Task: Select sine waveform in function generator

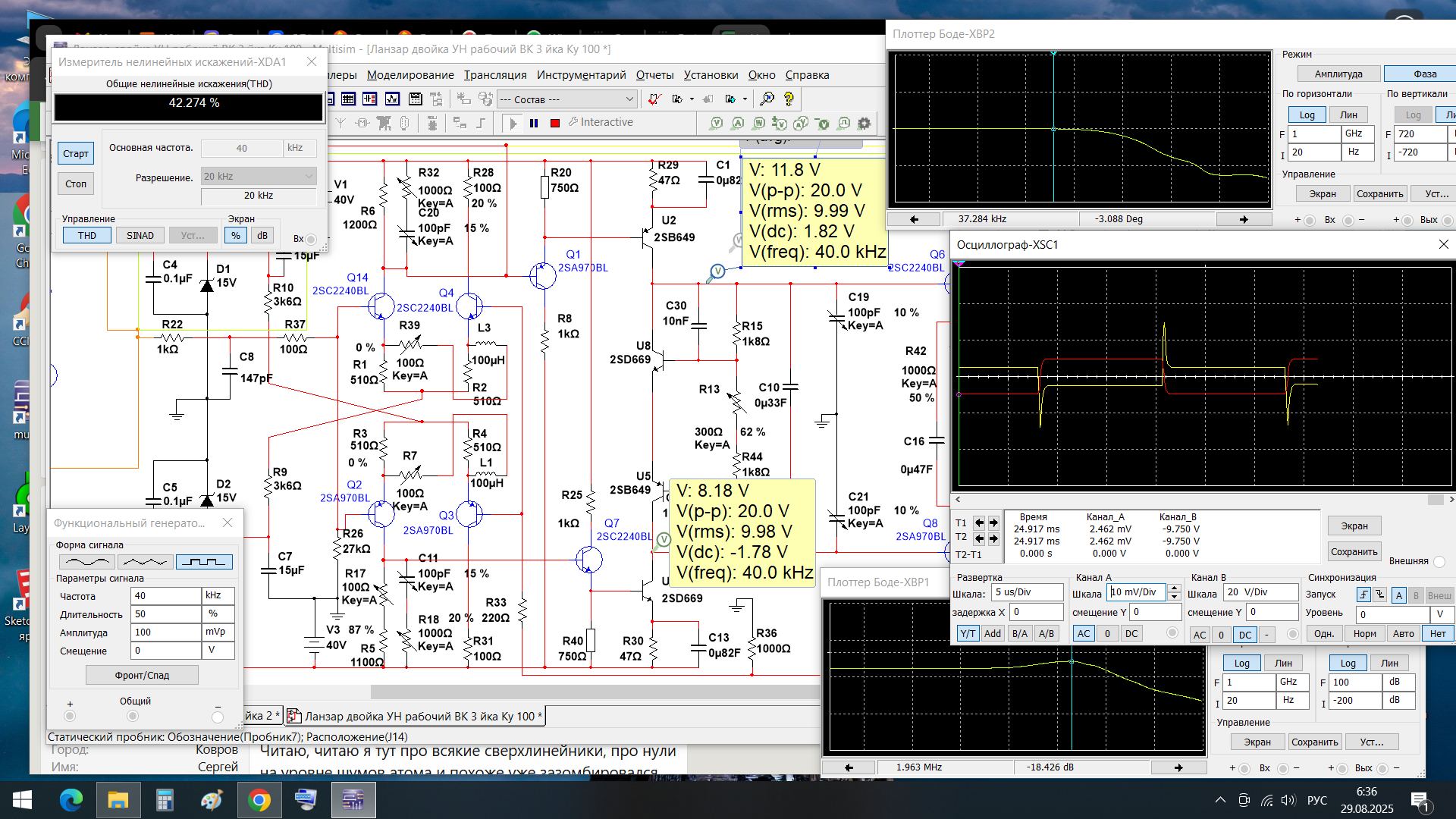Action: [x=86, y=562]
